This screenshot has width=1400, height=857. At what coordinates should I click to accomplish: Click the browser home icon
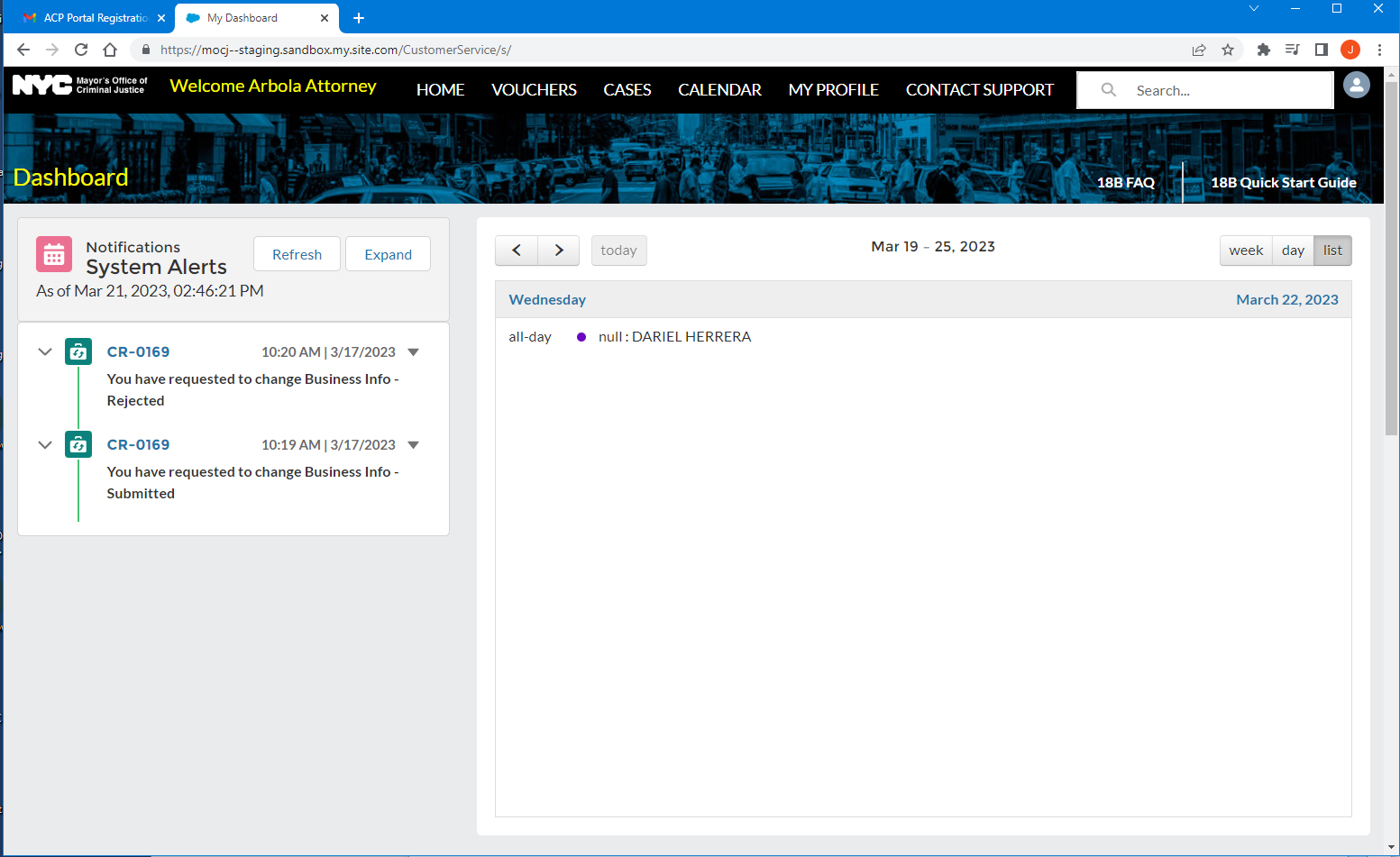click(110, 50)
